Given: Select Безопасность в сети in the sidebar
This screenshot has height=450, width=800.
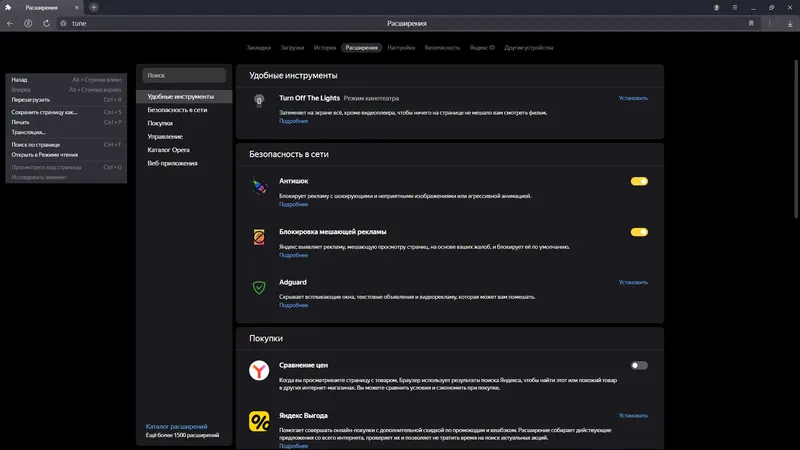Looking at the screenshot, I should (x=184, y=110).
